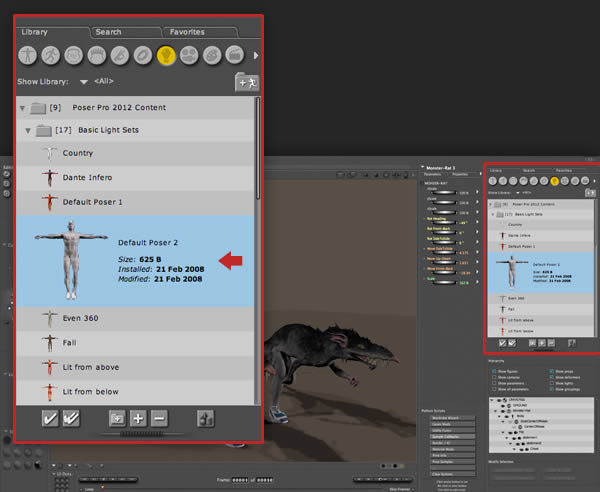Screen dimensions: 600x492
Task: Open Hands category in enlarged Library panel
Action: (x=120, y=55)
